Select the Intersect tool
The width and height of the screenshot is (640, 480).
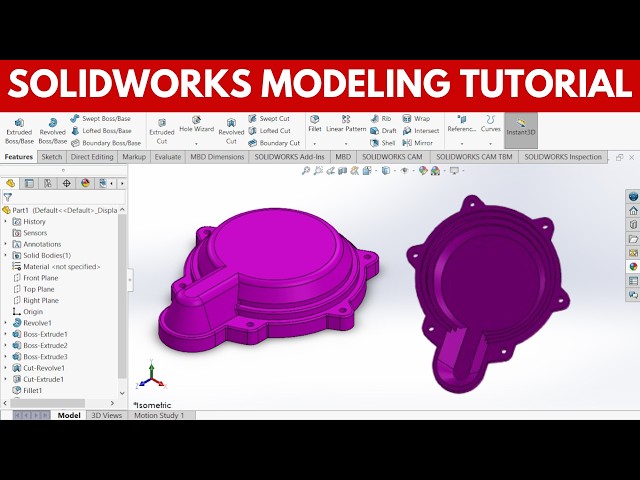coord(420,131)
